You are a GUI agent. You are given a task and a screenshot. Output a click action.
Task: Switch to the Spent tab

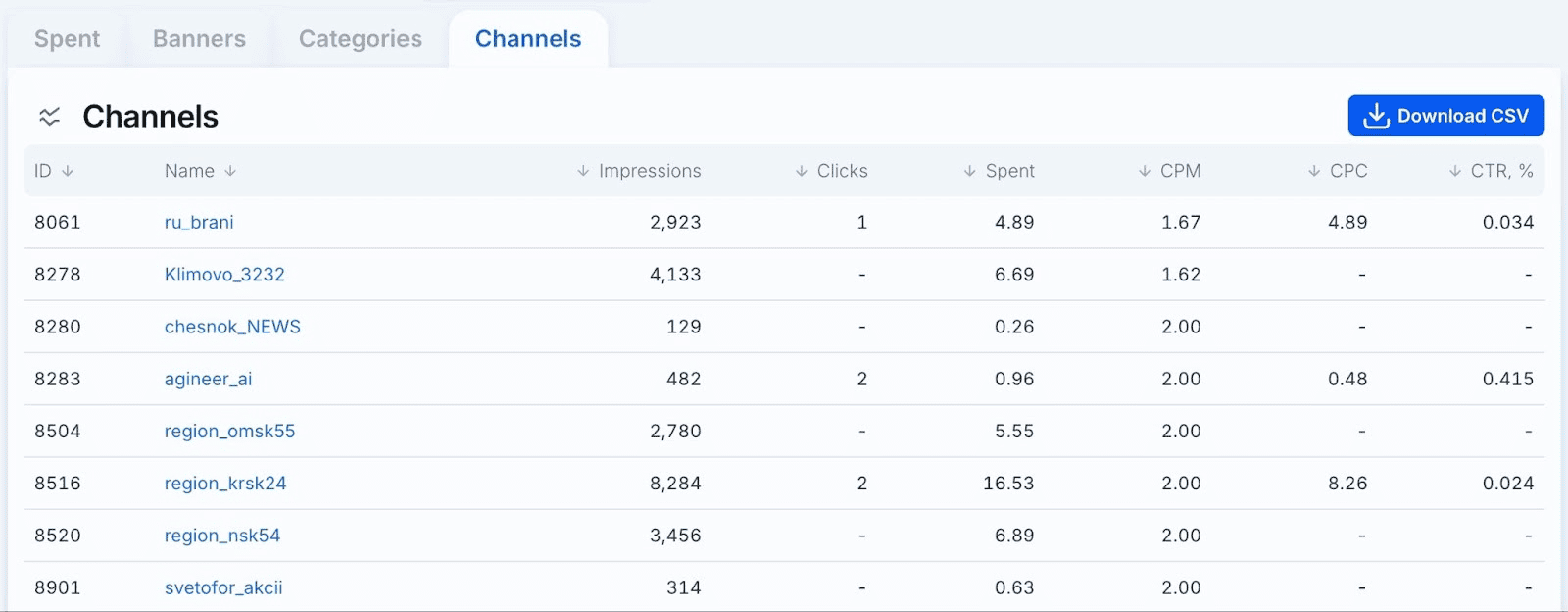[x=67, y=39]
